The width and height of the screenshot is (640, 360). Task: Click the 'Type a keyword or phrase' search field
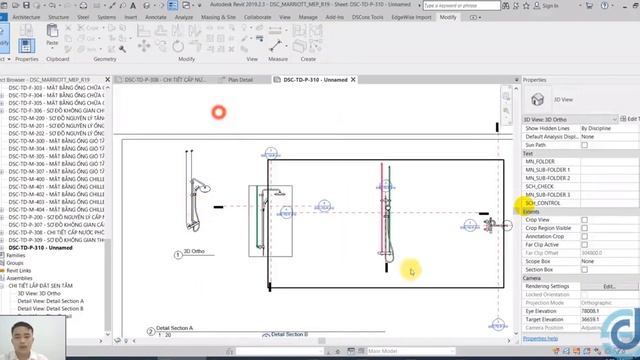point(461,5)
